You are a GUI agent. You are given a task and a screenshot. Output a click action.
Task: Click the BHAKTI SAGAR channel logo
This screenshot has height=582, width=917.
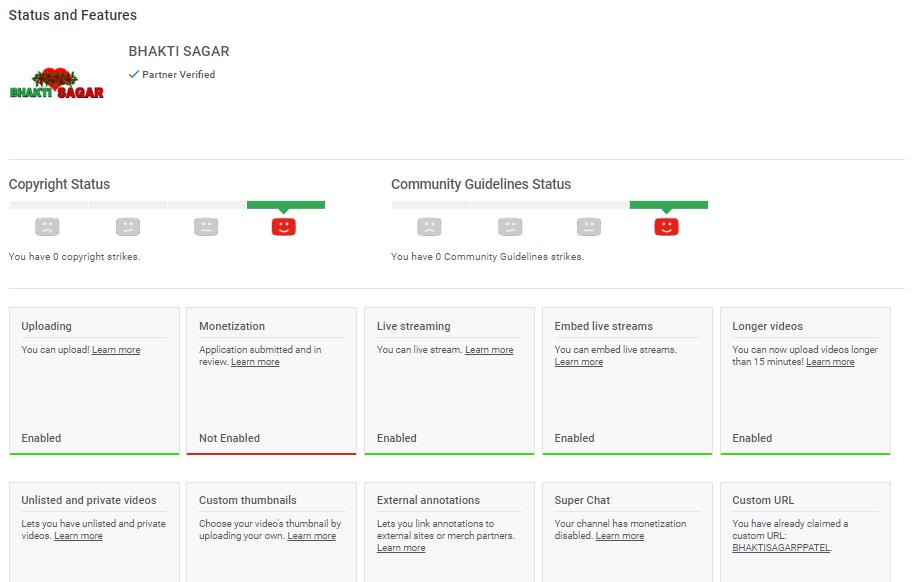pyautogui.click(x=57, y=83)
